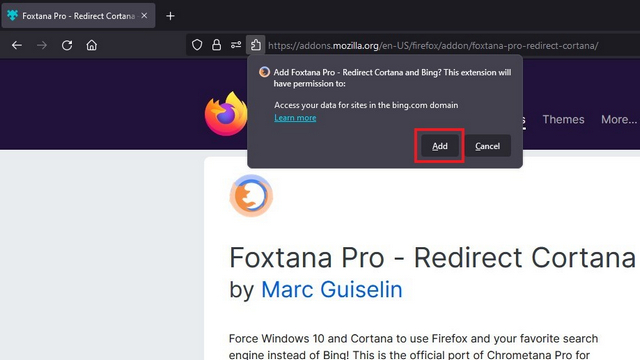Click the Firefox logo on the add-ons page
Viewport: 640px width, 360px height.
[x=226, y=114]
